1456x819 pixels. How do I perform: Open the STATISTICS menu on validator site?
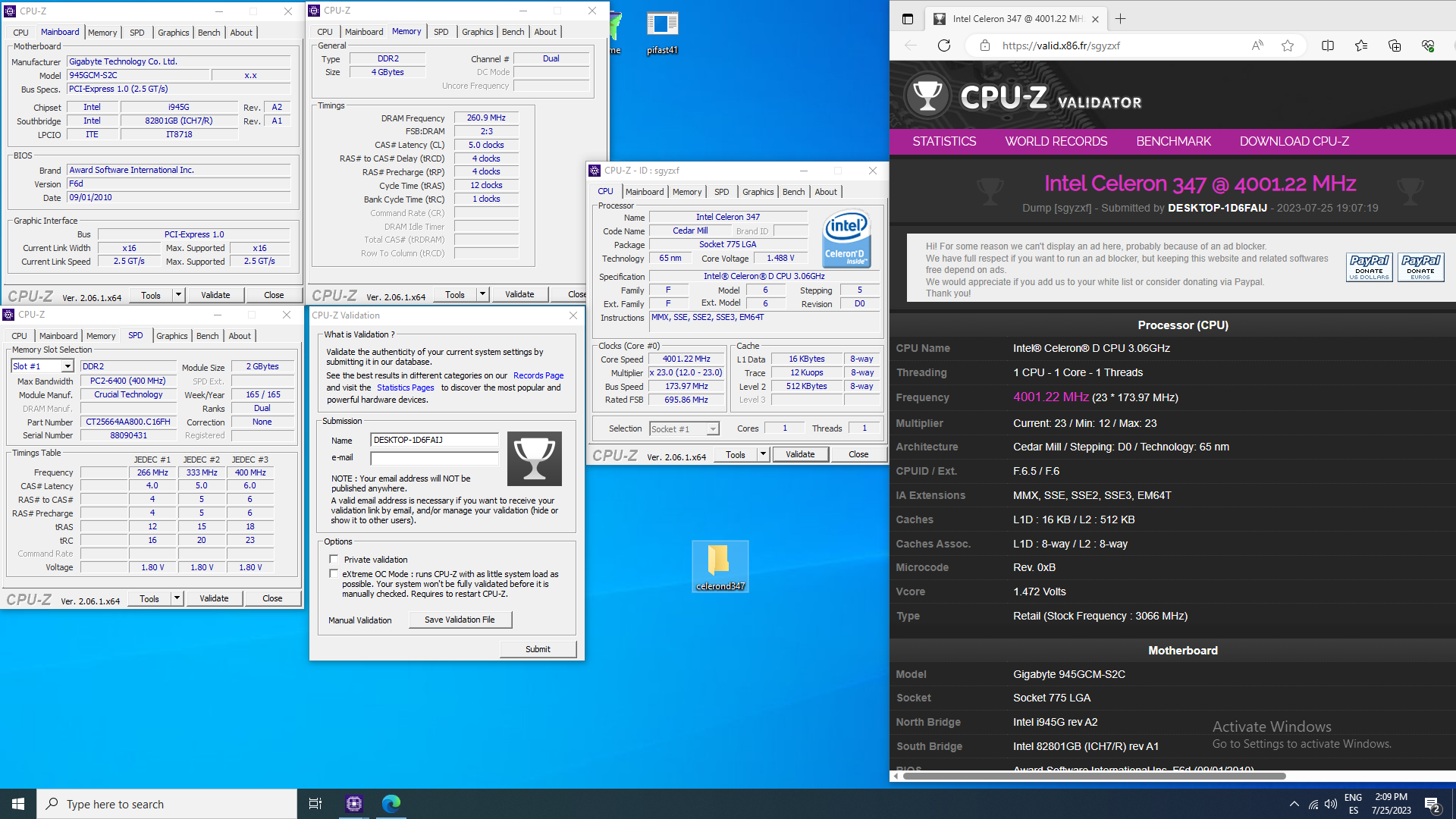(944, 141)
